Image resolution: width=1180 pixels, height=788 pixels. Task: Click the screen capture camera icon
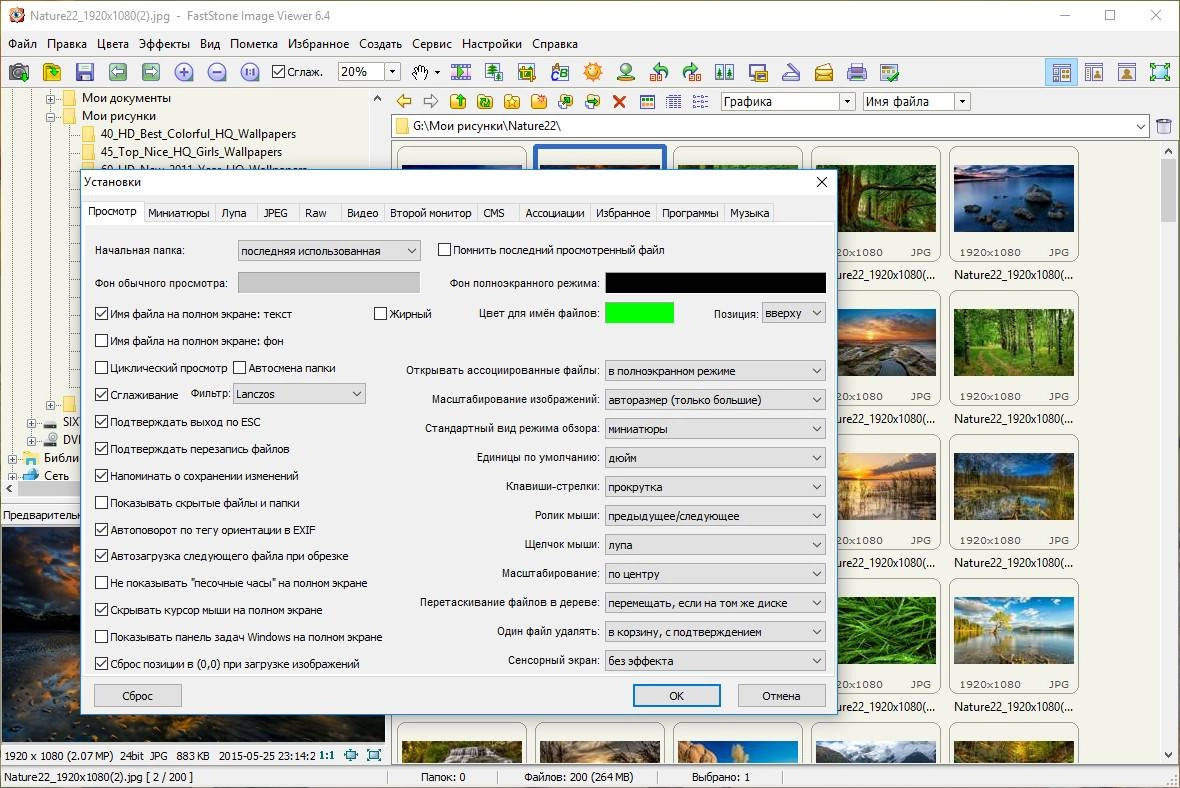19,72
